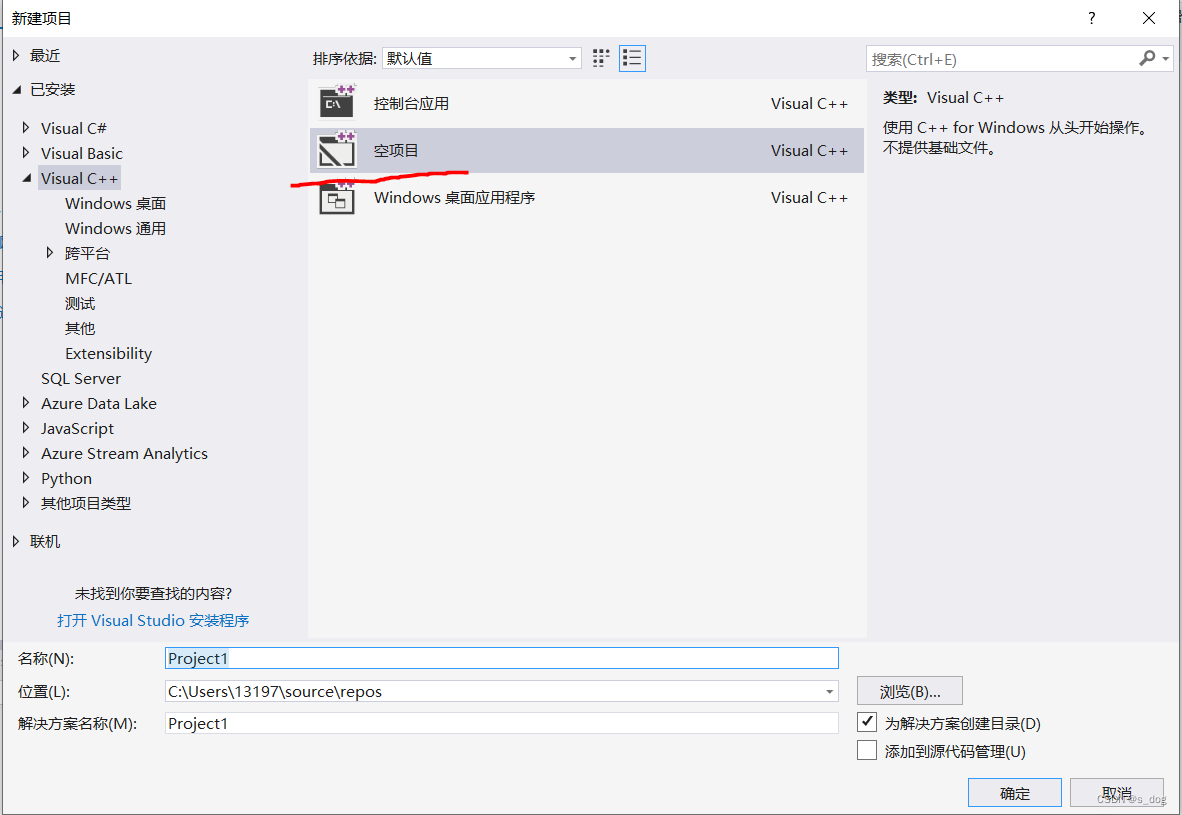Click the Empty Project (空项目) template icon
The width and height of the screenshot is (1182, 815).
(337, 149)
